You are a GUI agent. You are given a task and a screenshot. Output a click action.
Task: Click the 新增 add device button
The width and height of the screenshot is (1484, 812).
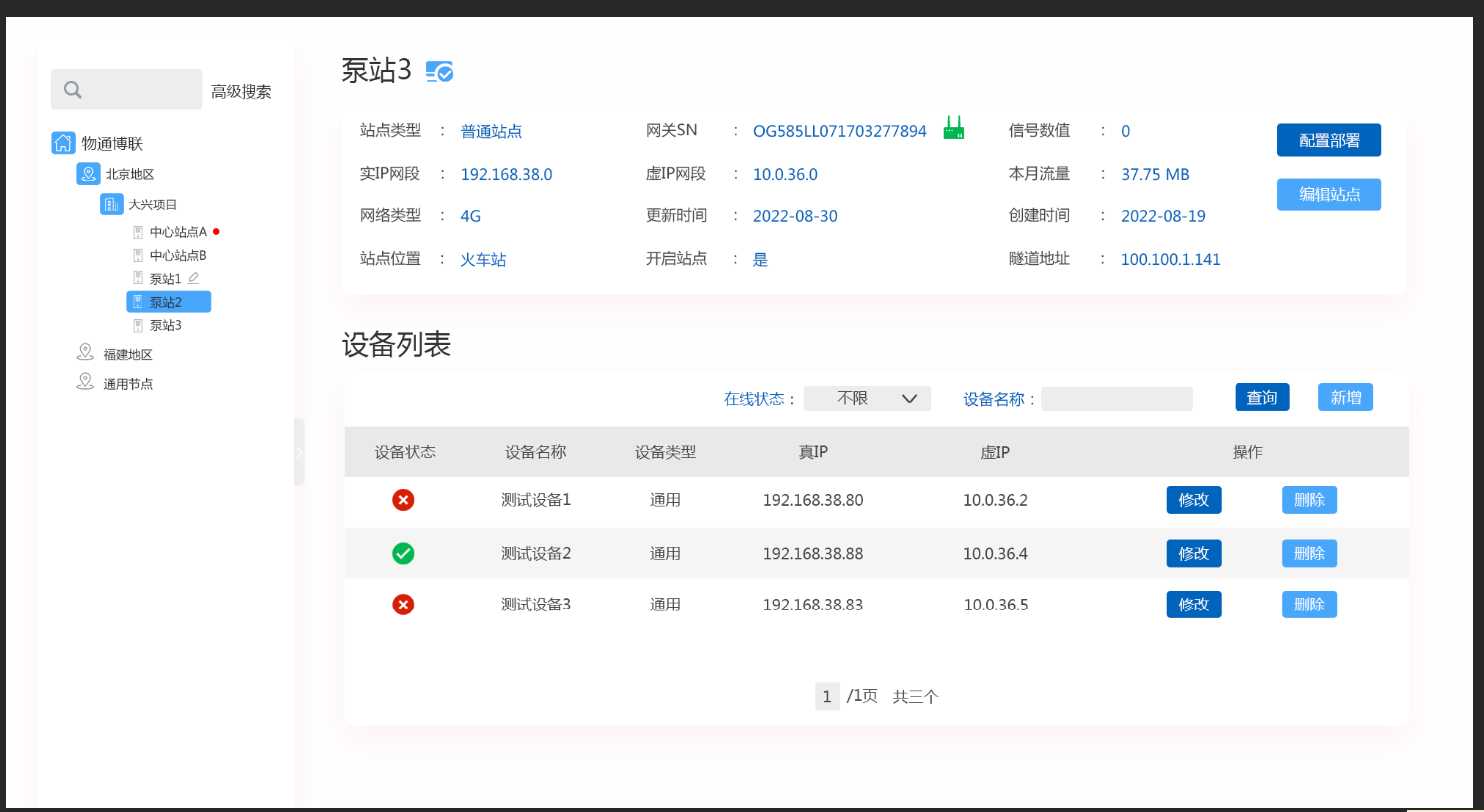tap(1345, 397)
